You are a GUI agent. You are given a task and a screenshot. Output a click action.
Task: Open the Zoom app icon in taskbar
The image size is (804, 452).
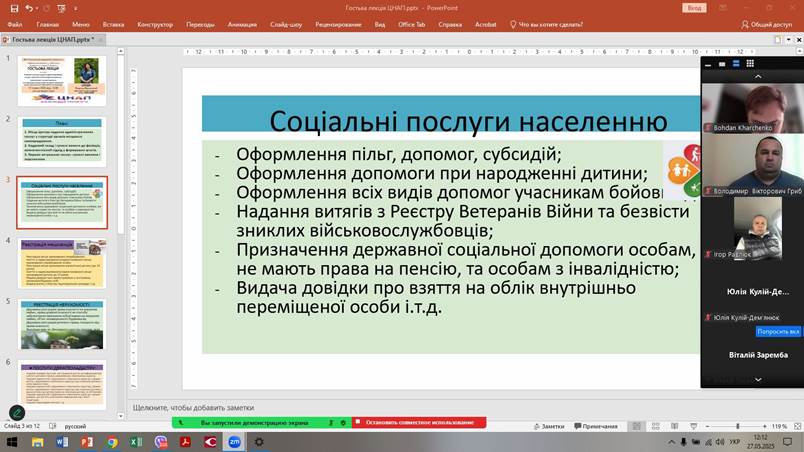tap(234, 441)
